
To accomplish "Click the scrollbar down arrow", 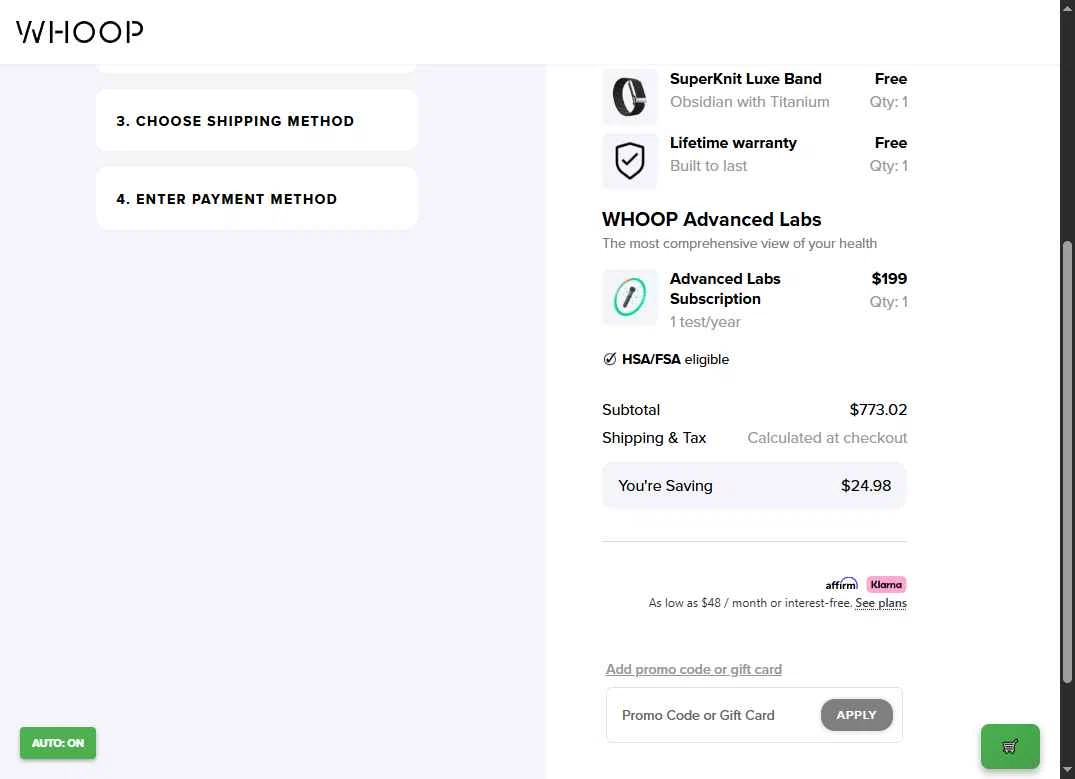I will [1067, 771].
